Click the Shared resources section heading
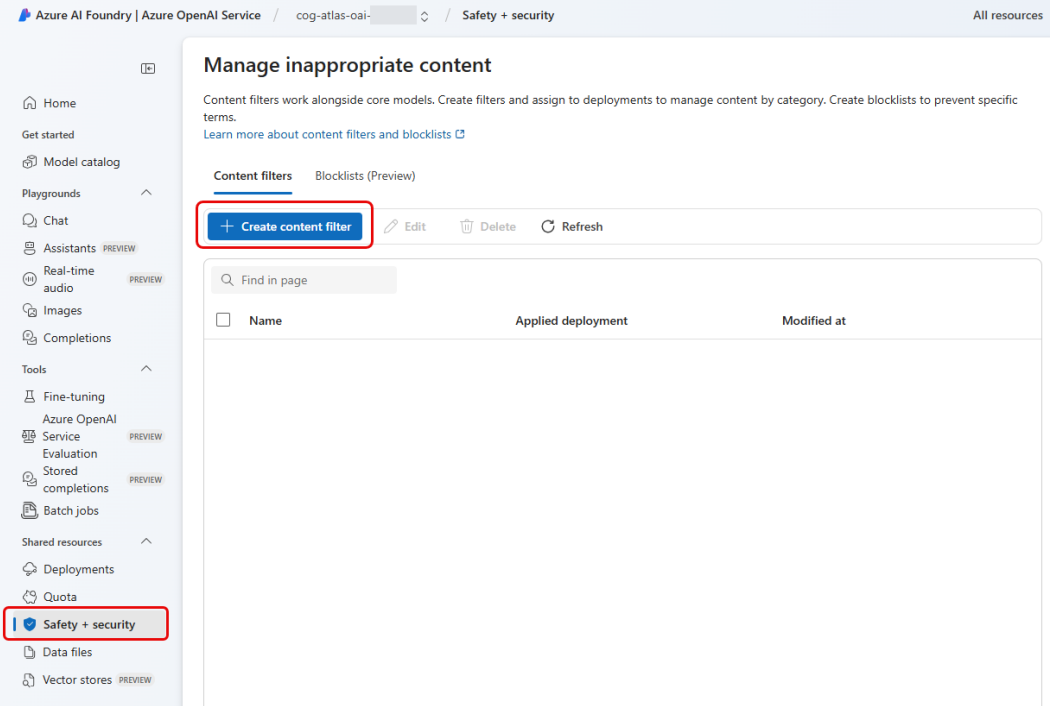This screenshot has width=1051, height=706. (62, 542)
